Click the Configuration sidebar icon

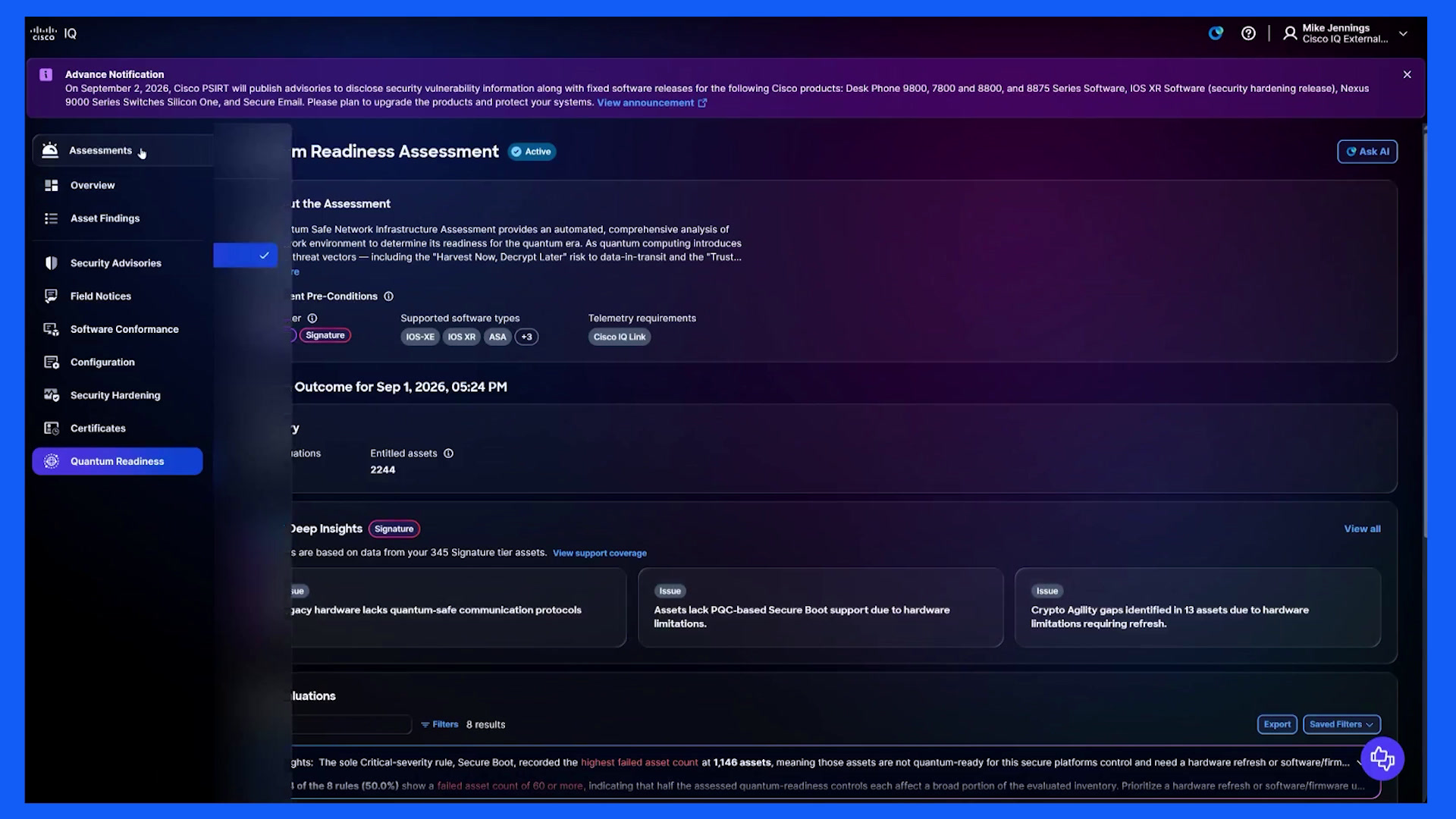[x=51, y=362]
